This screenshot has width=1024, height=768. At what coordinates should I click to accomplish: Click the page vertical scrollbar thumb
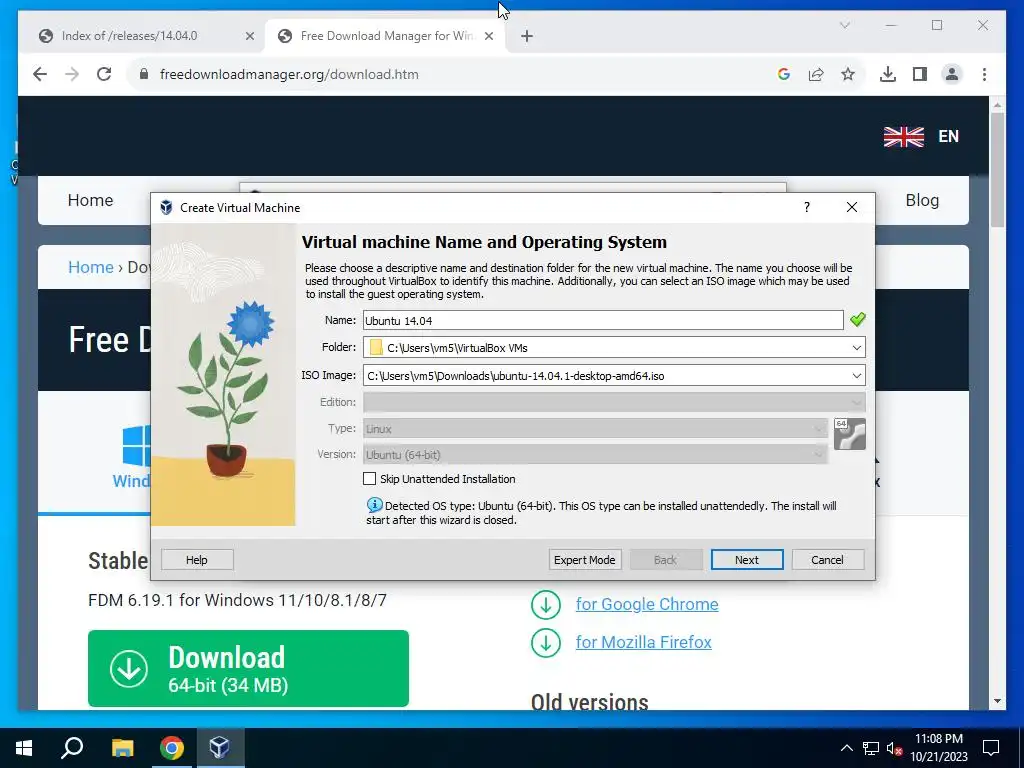997,170
